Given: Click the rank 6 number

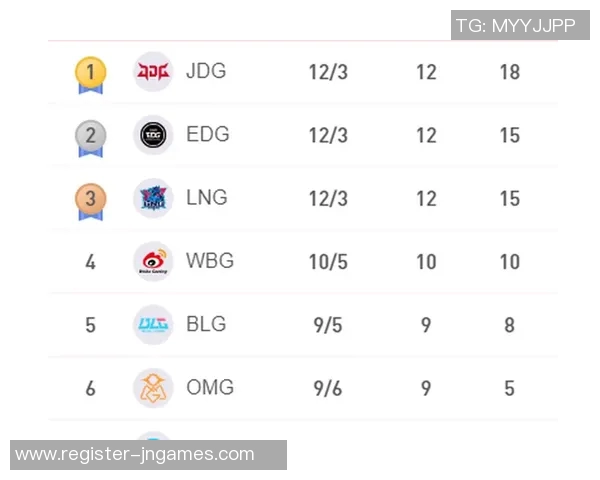Looking at the screenshot, I should pos(90,388).
